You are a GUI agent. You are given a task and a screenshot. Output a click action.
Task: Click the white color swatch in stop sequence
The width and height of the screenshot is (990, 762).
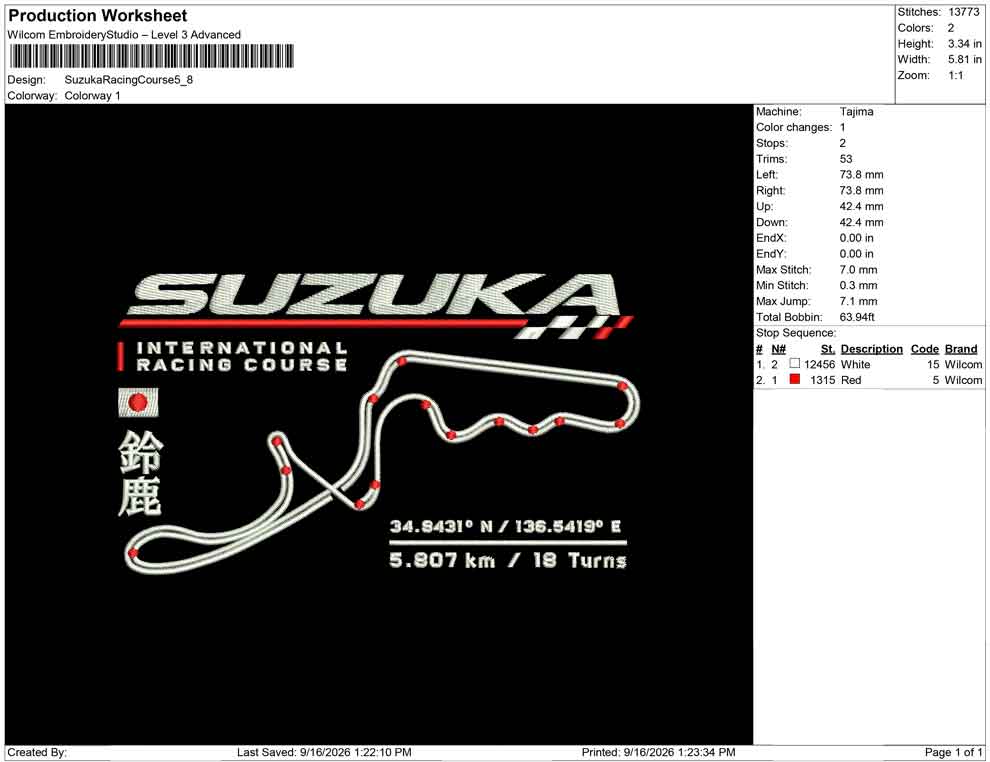pos(795,364)
